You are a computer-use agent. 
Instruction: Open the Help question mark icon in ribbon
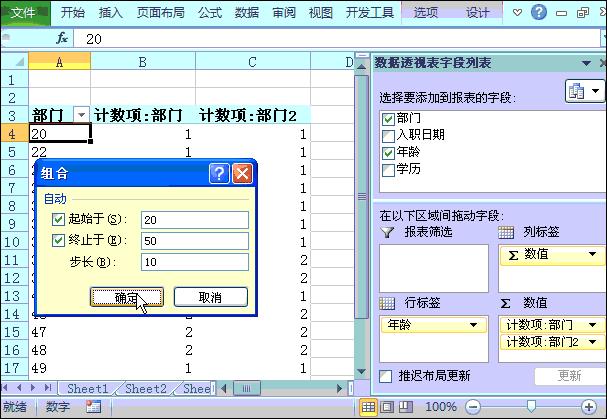tap(538, 12)
